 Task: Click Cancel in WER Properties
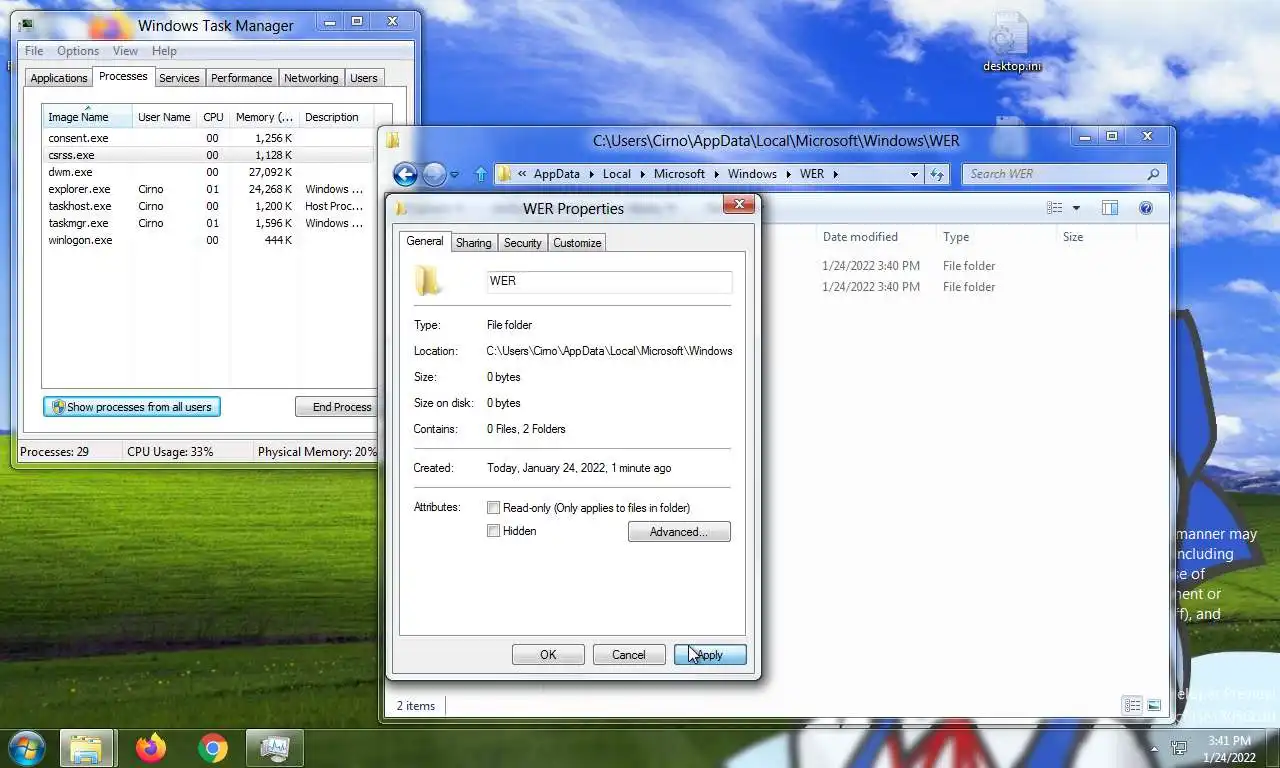(x=628, y=655)
